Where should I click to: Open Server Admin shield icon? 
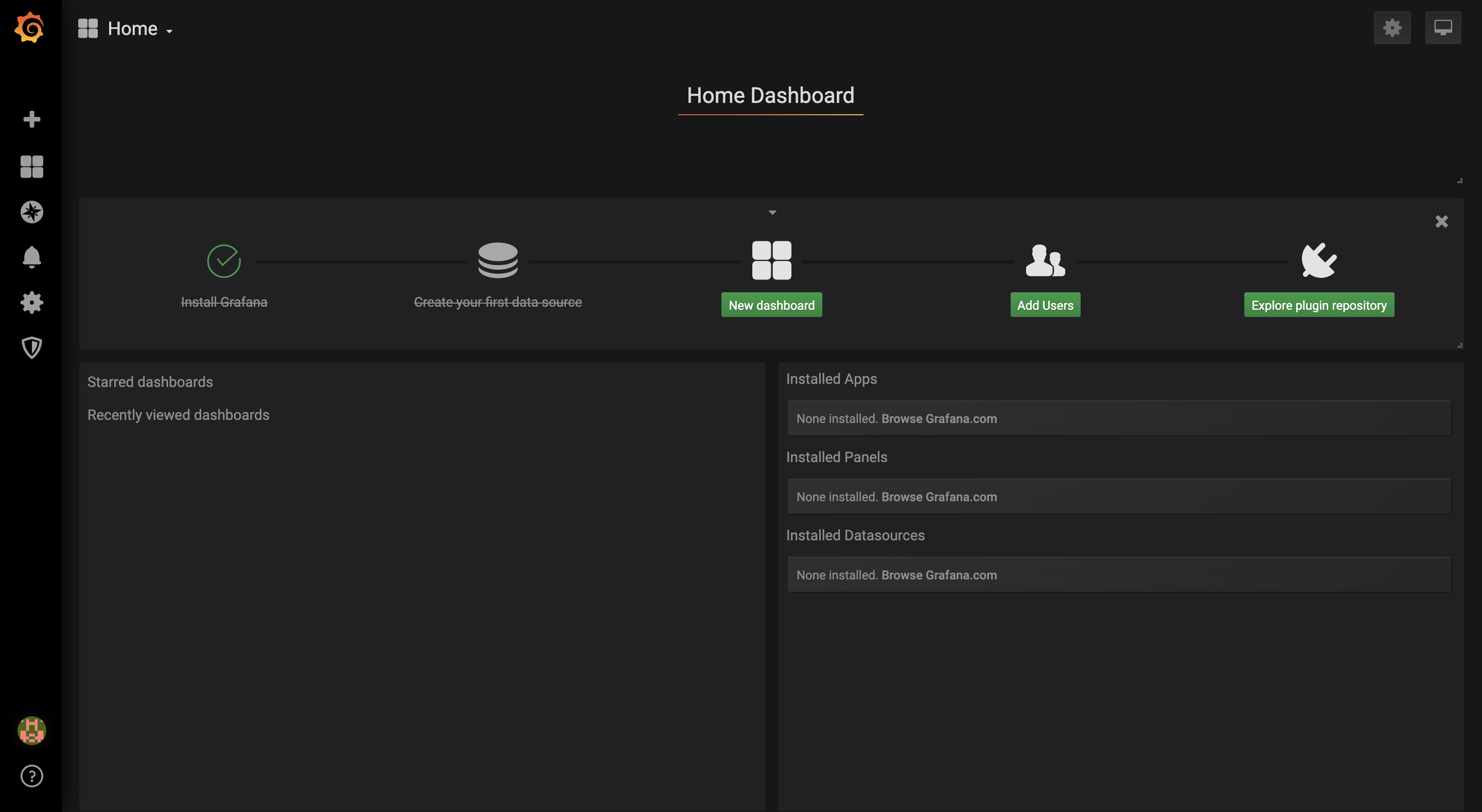[x=31, y=347]
